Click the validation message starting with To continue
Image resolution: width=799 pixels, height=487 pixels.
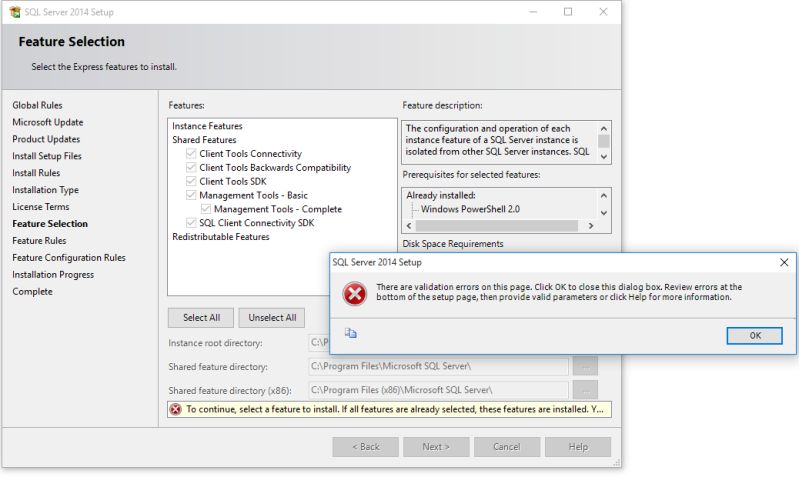click(x=394, y=409)
